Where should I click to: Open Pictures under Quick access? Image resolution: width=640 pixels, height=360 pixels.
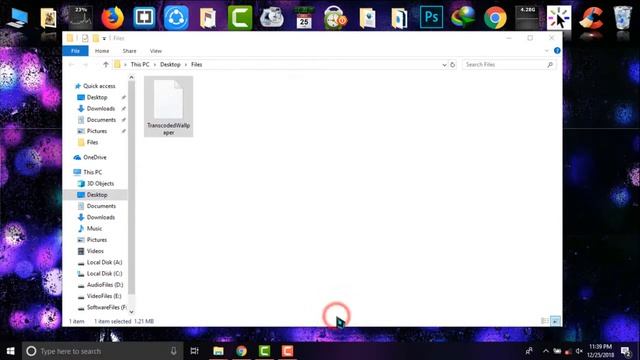pyautogui.click(x=97, y=131)
